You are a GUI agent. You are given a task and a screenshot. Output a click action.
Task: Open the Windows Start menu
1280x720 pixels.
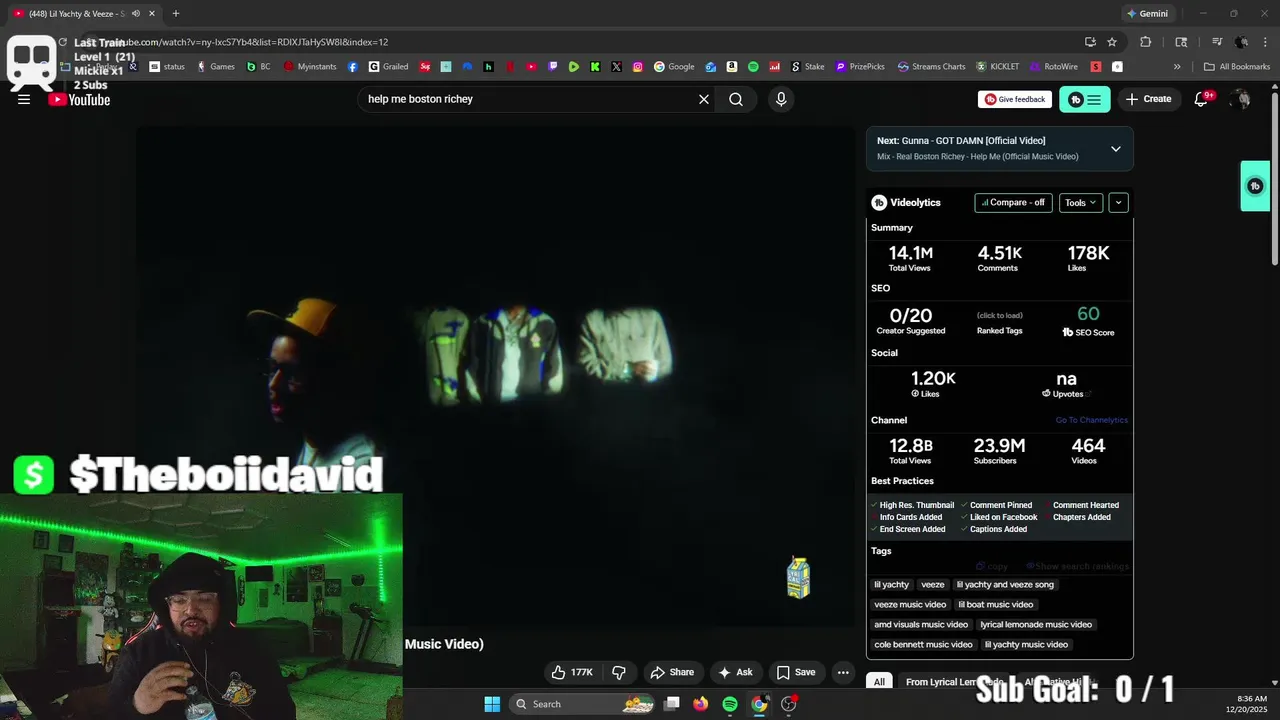[x=492, y=704]
